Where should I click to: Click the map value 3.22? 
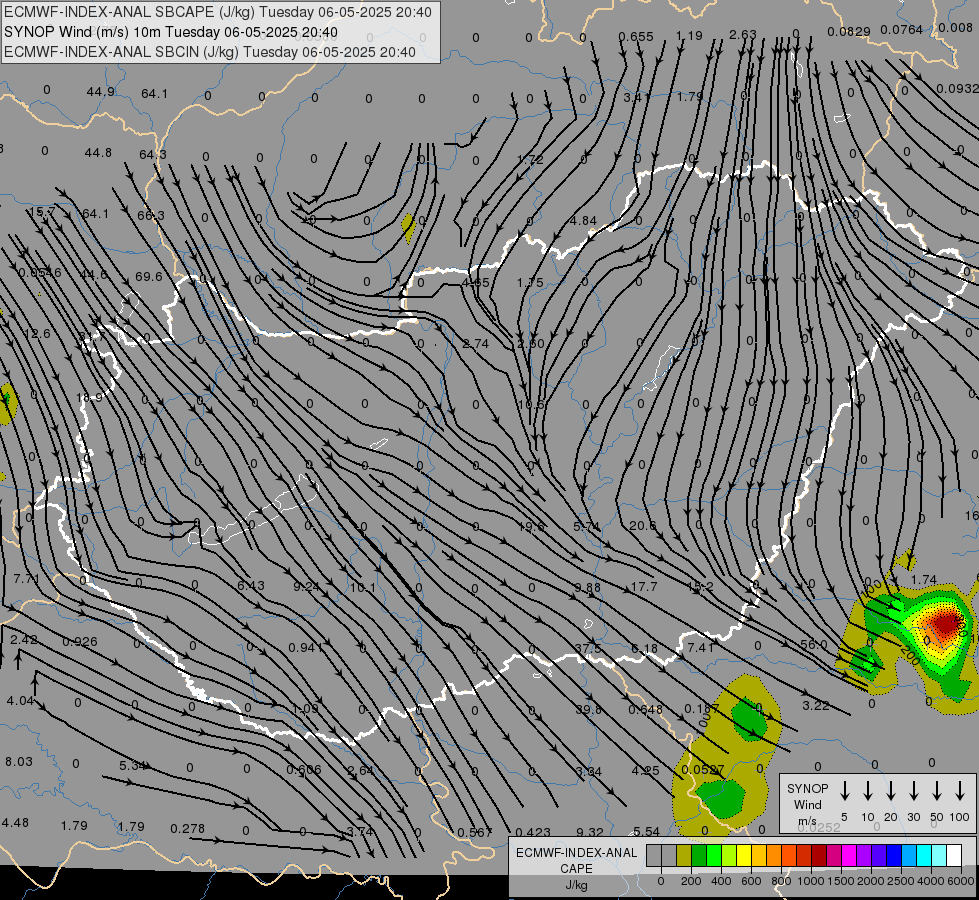[815, 705]
